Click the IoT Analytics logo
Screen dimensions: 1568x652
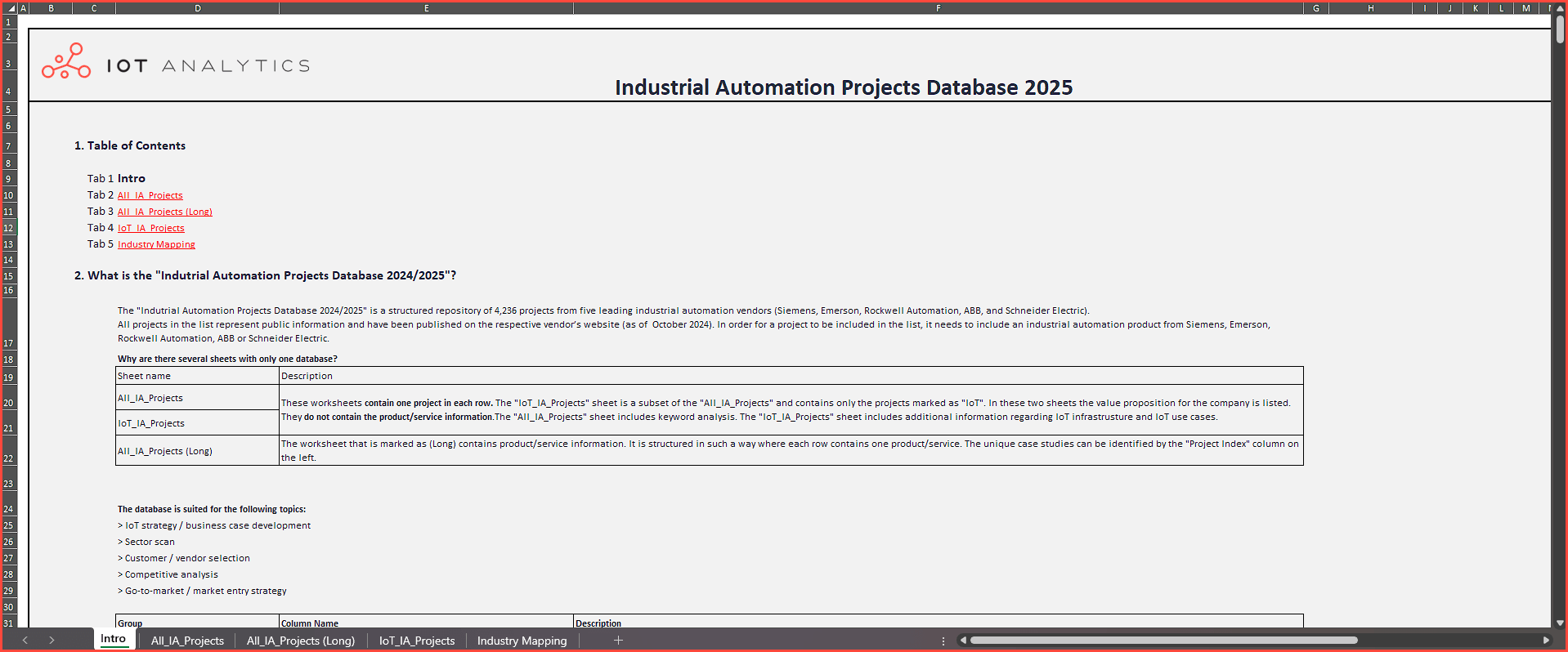pos(176,62)
